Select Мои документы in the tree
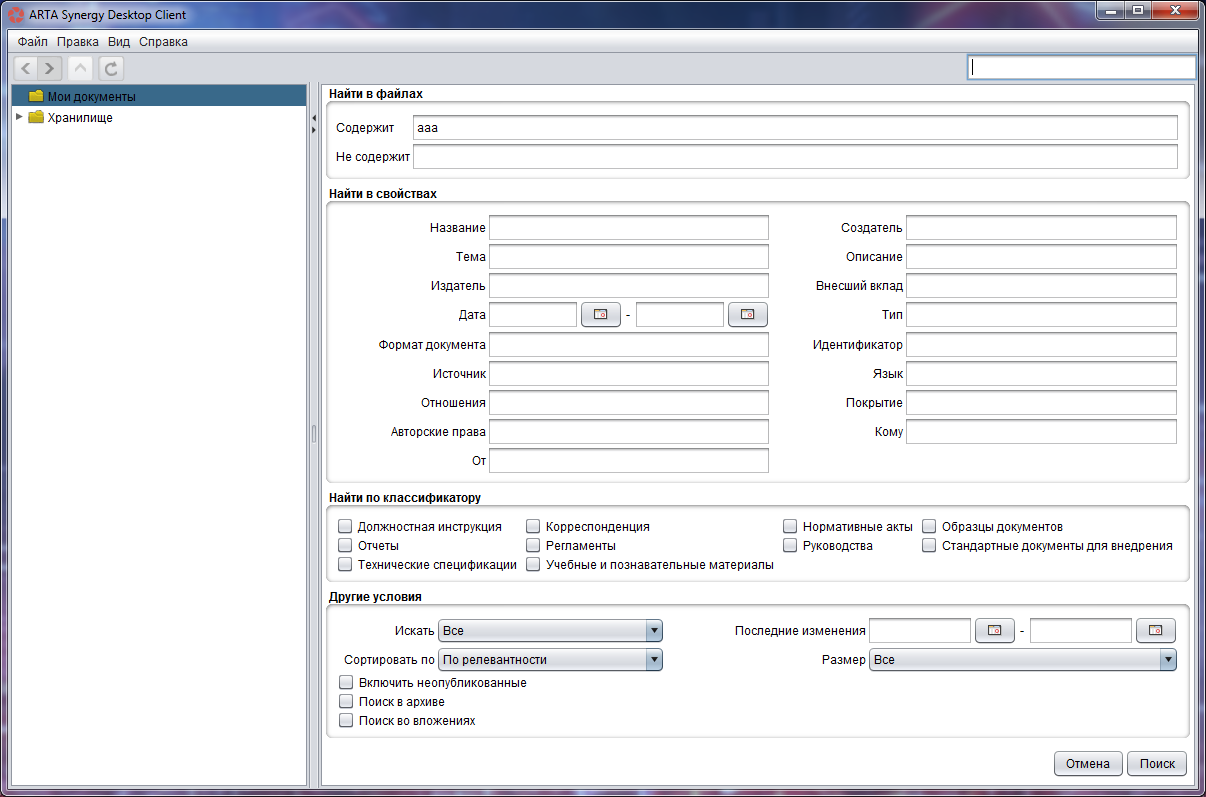The width and height of the screenshot is (1206, 797). (x=159, y=96)
